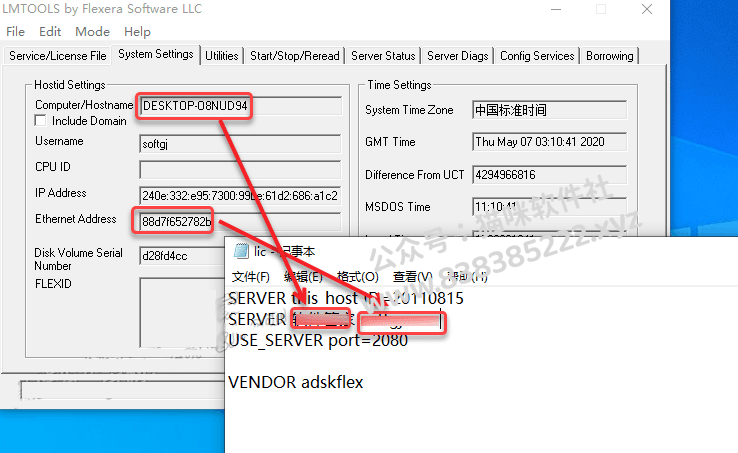Open the Help menu in LMTOOLS
Screen dimensions: 738x453
(x=137, y=32)
